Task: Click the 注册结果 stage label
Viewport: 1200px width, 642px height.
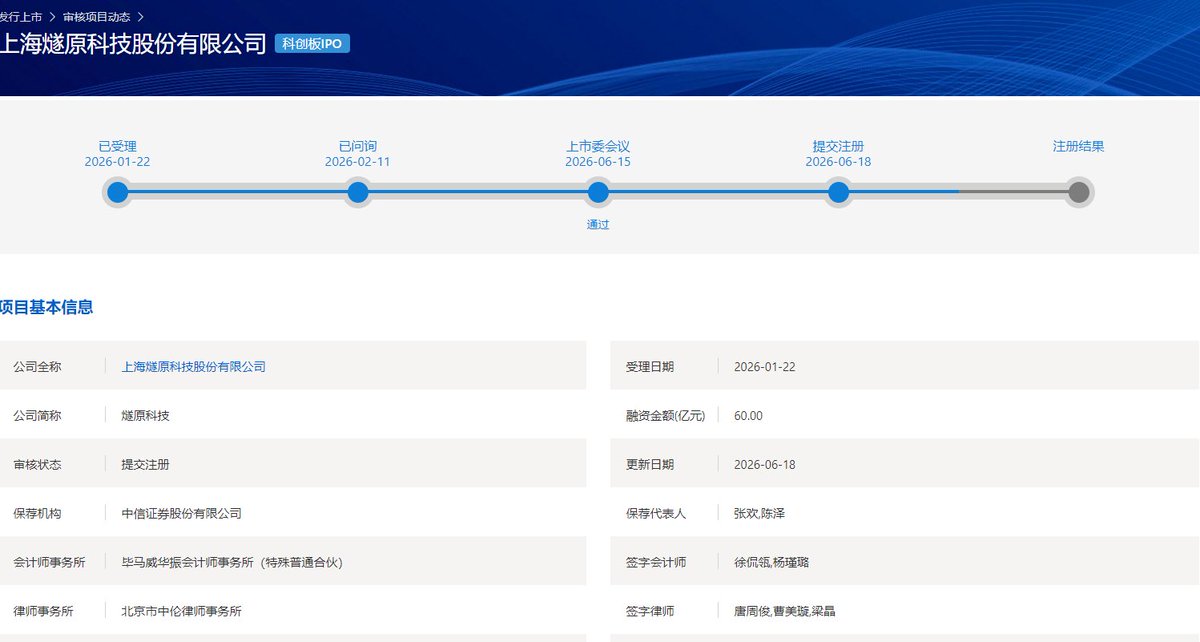Action: click(1078, 146)
